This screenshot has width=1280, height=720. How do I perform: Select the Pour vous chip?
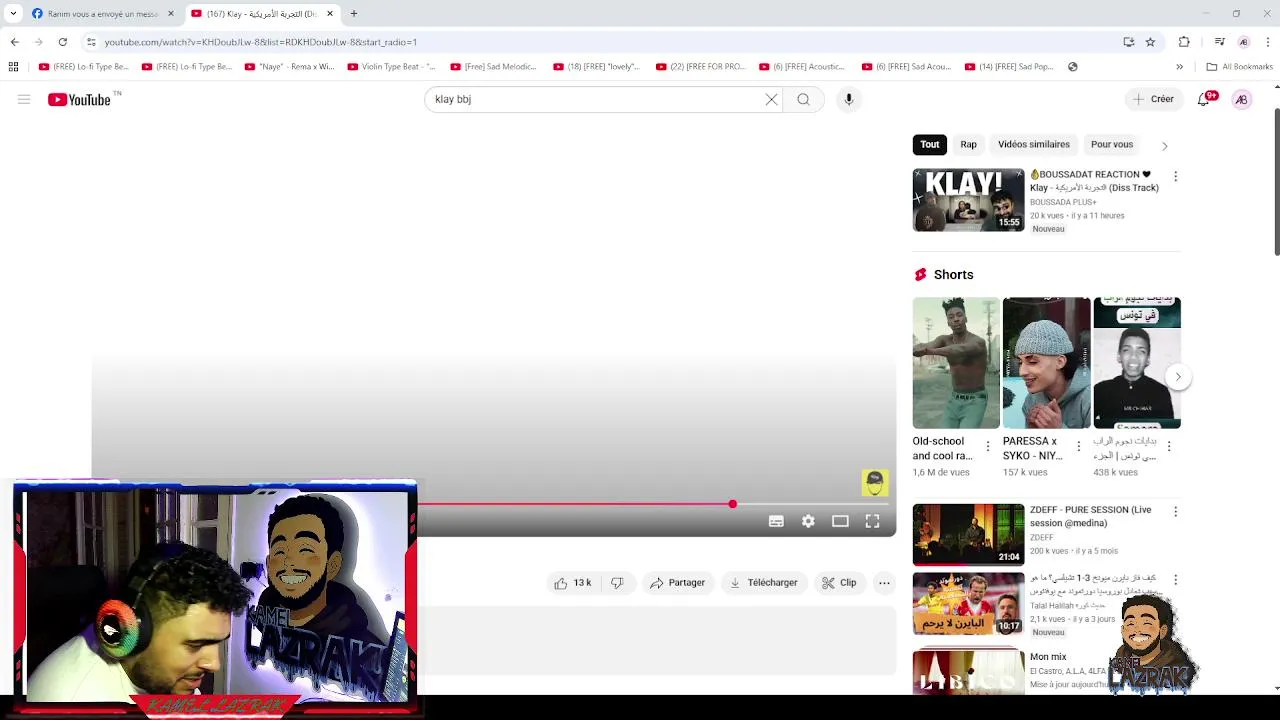coord(1112,144)
